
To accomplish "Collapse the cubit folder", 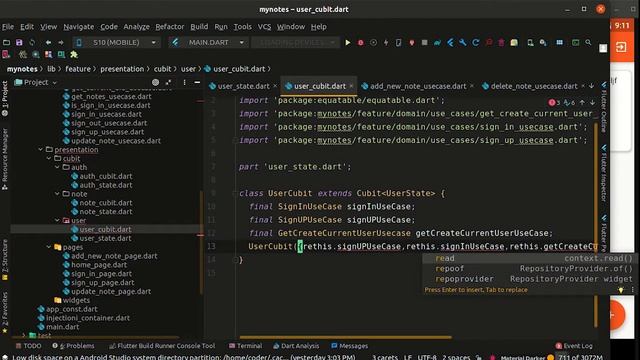I will pos(49,158).
